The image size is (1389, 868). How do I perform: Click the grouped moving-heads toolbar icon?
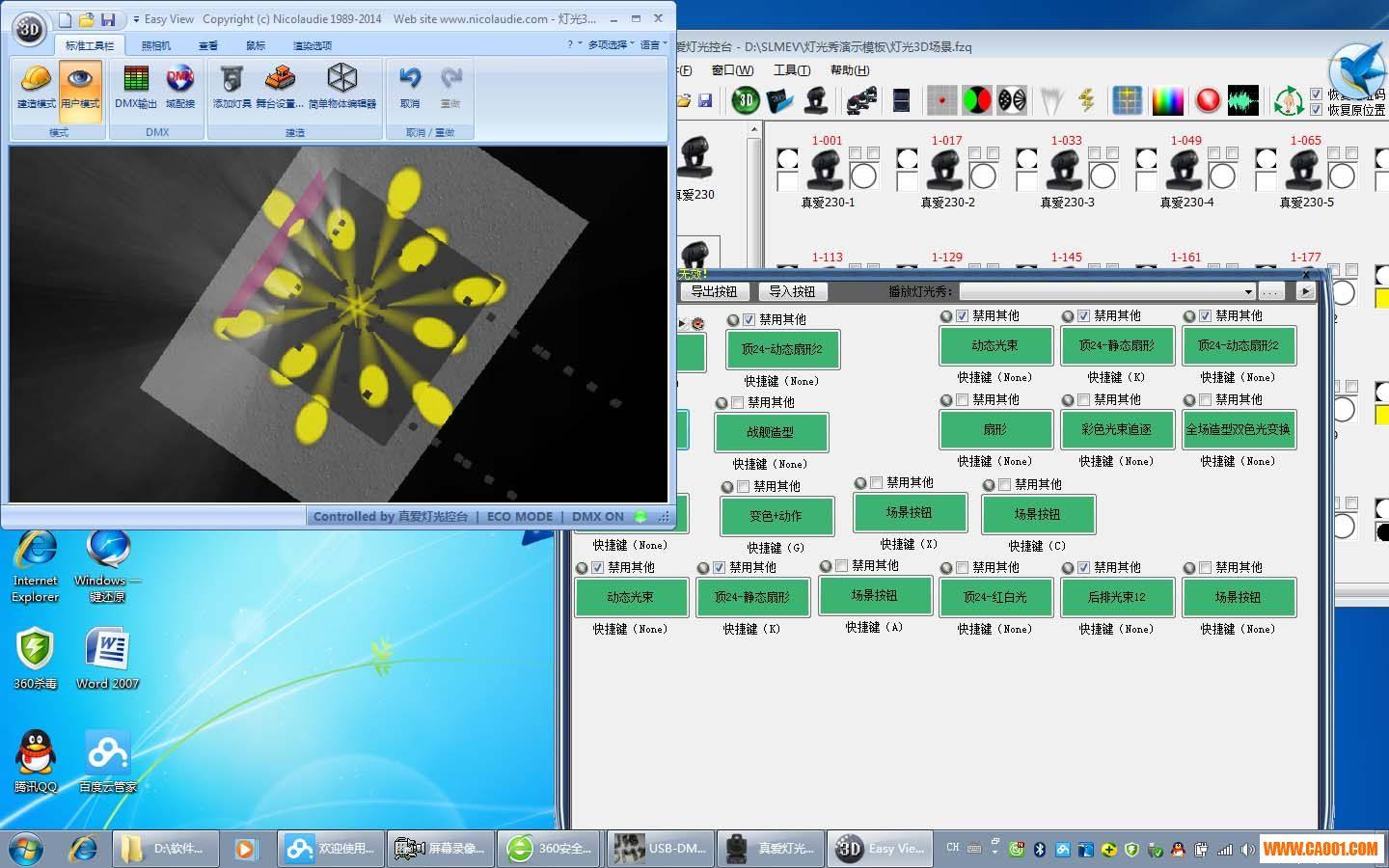point(861,99)
